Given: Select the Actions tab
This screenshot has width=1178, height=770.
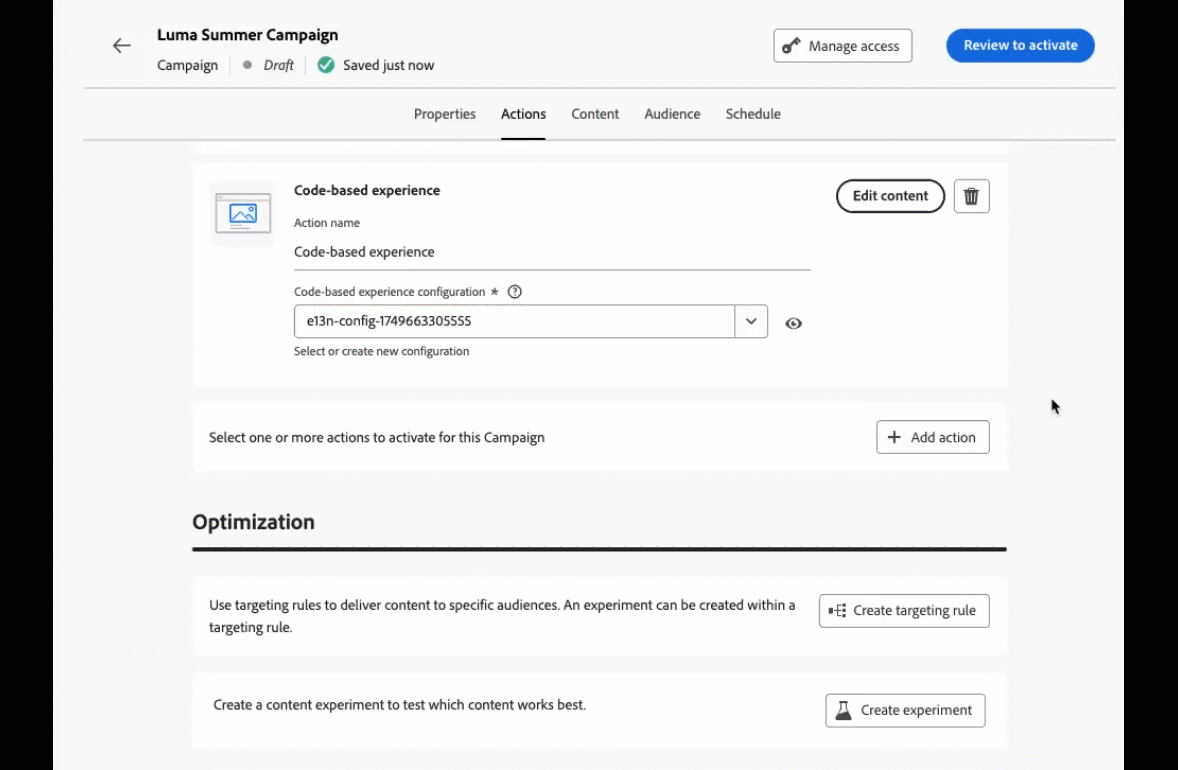Looking at the screenshot, I should [x=523, y=114].
